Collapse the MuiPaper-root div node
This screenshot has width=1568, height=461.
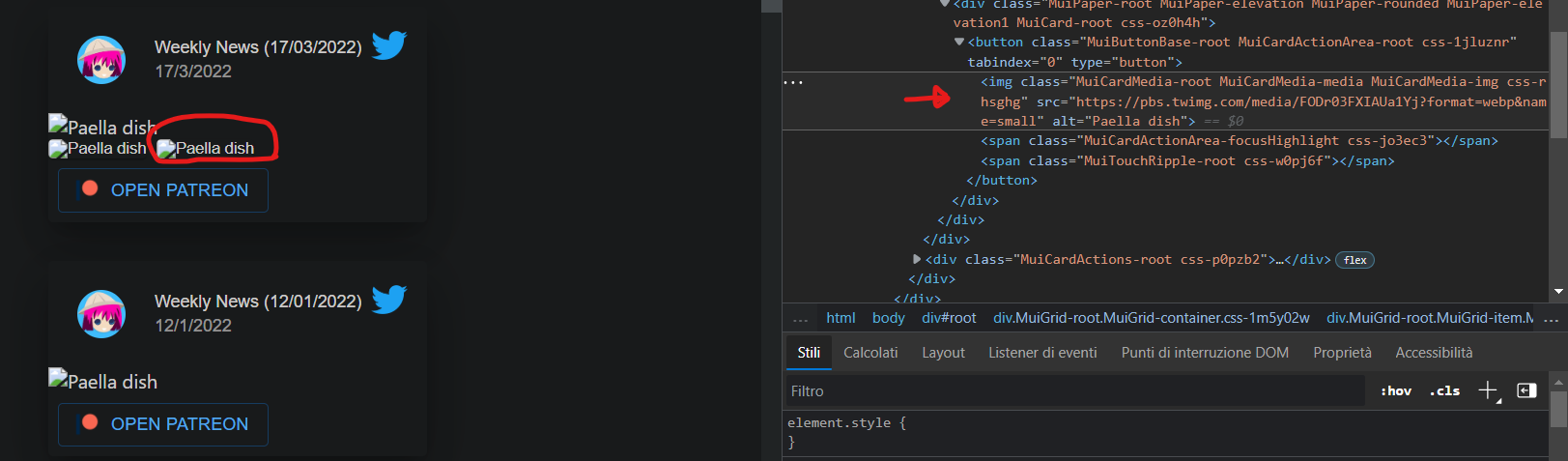(x=945, y=4)
